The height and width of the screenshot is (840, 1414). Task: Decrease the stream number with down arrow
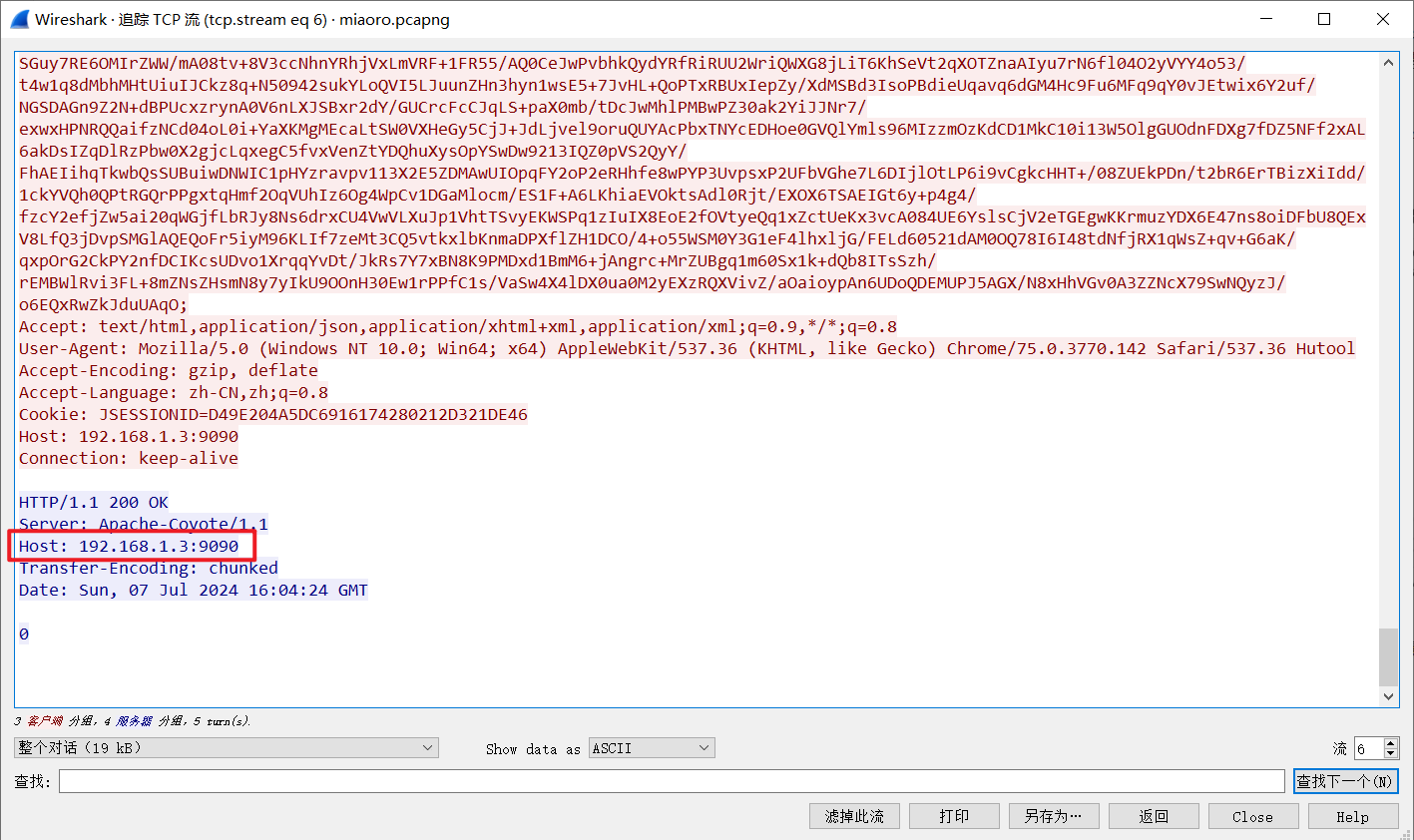(1391, 753)
